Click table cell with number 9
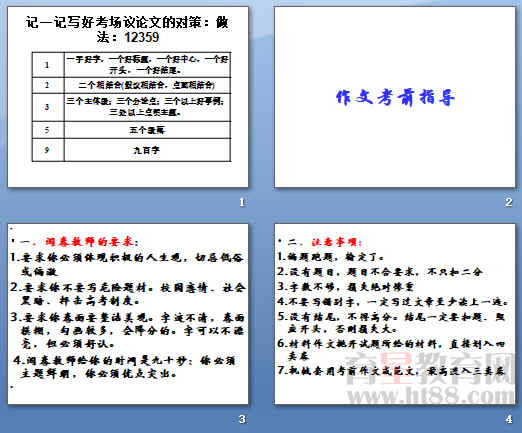 (48, 150)
